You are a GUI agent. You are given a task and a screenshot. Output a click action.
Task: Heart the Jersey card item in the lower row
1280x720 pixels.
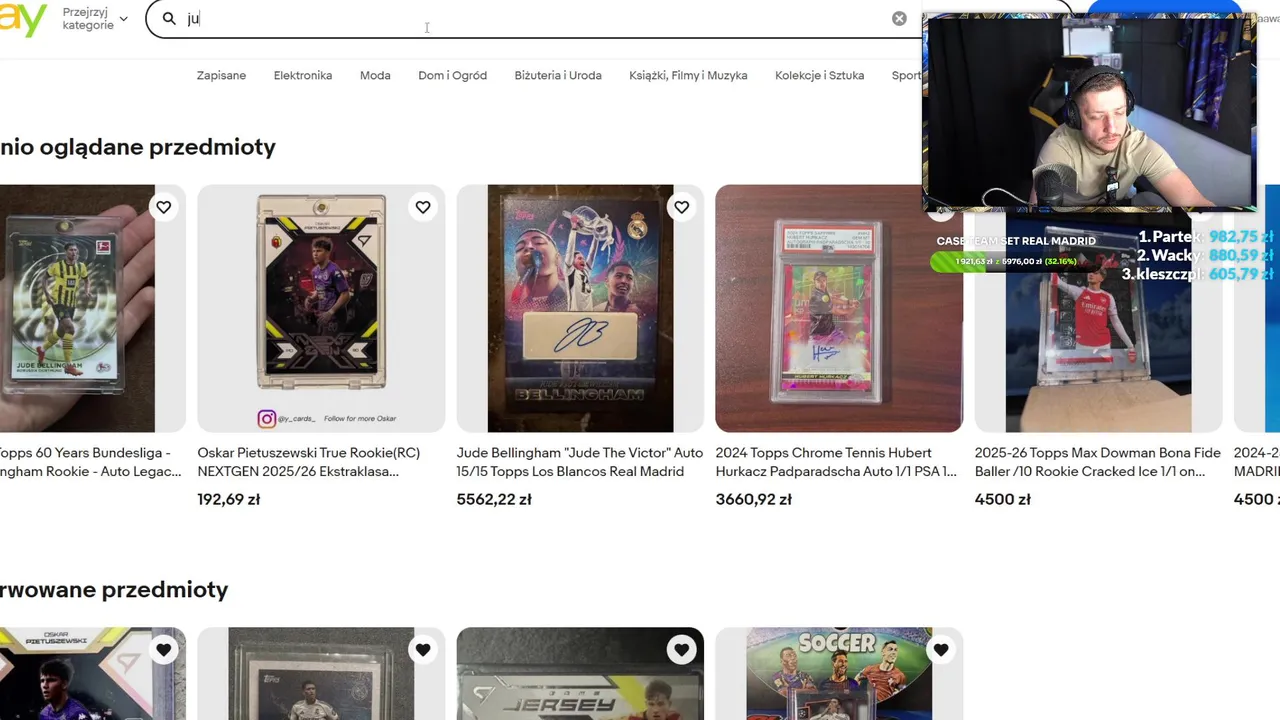click(681, 650)
